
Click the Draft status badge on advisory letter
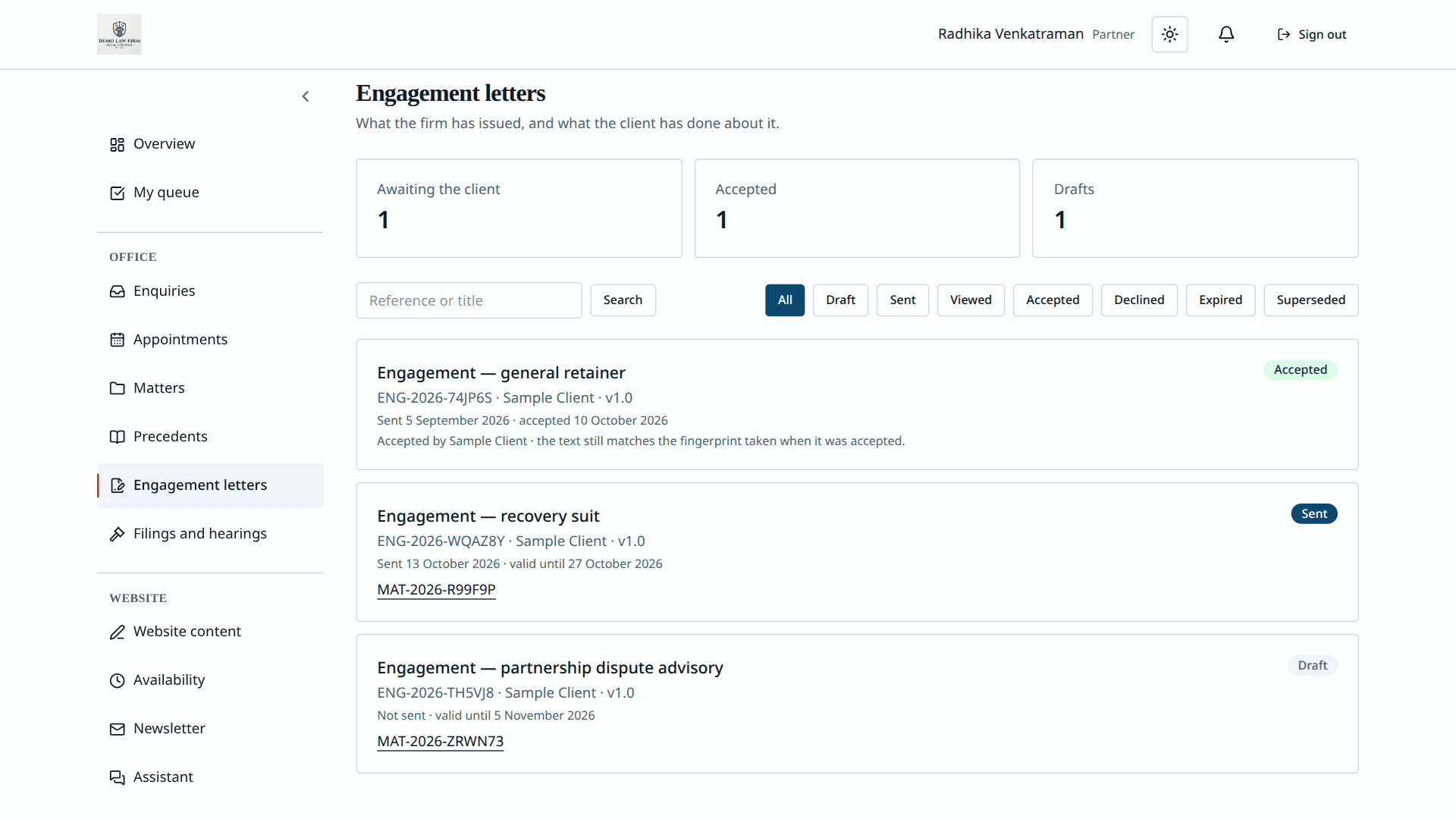[1312, 666]
